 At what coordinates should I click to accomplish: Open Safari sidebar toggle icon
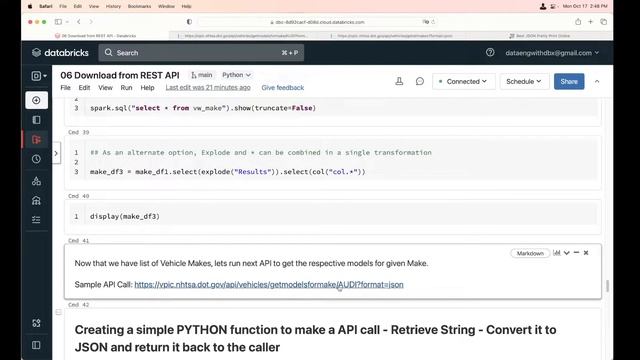coord(58,22)
